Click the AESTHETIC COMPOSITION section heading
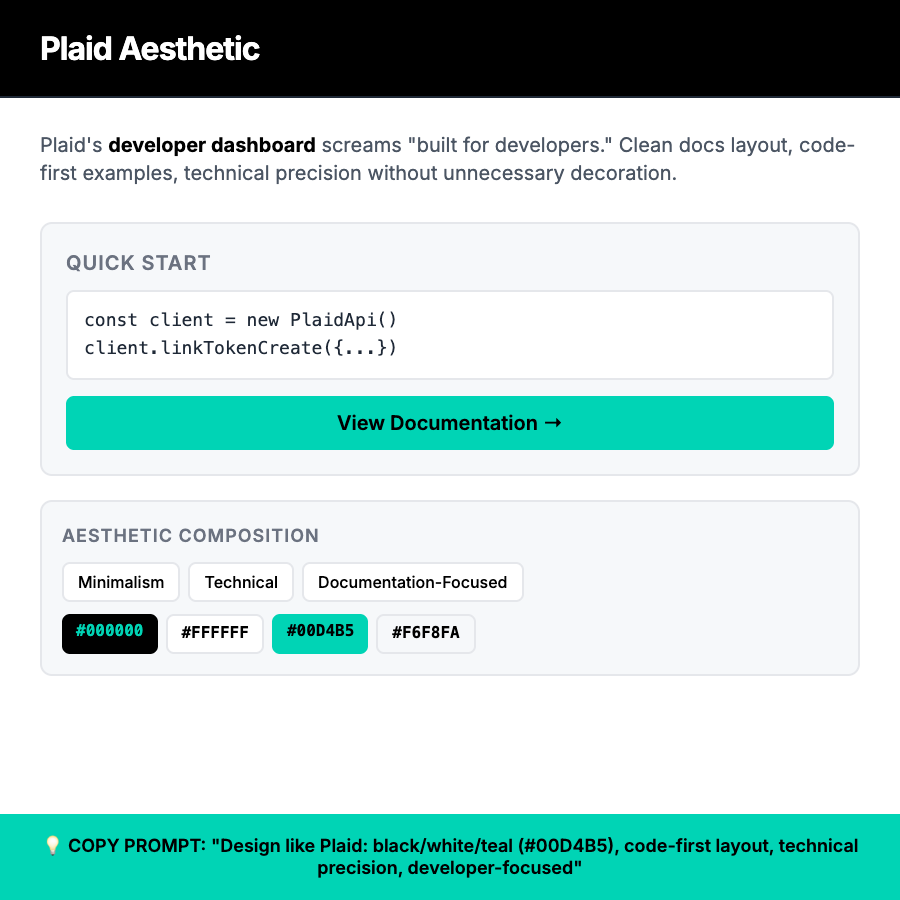 190,536
